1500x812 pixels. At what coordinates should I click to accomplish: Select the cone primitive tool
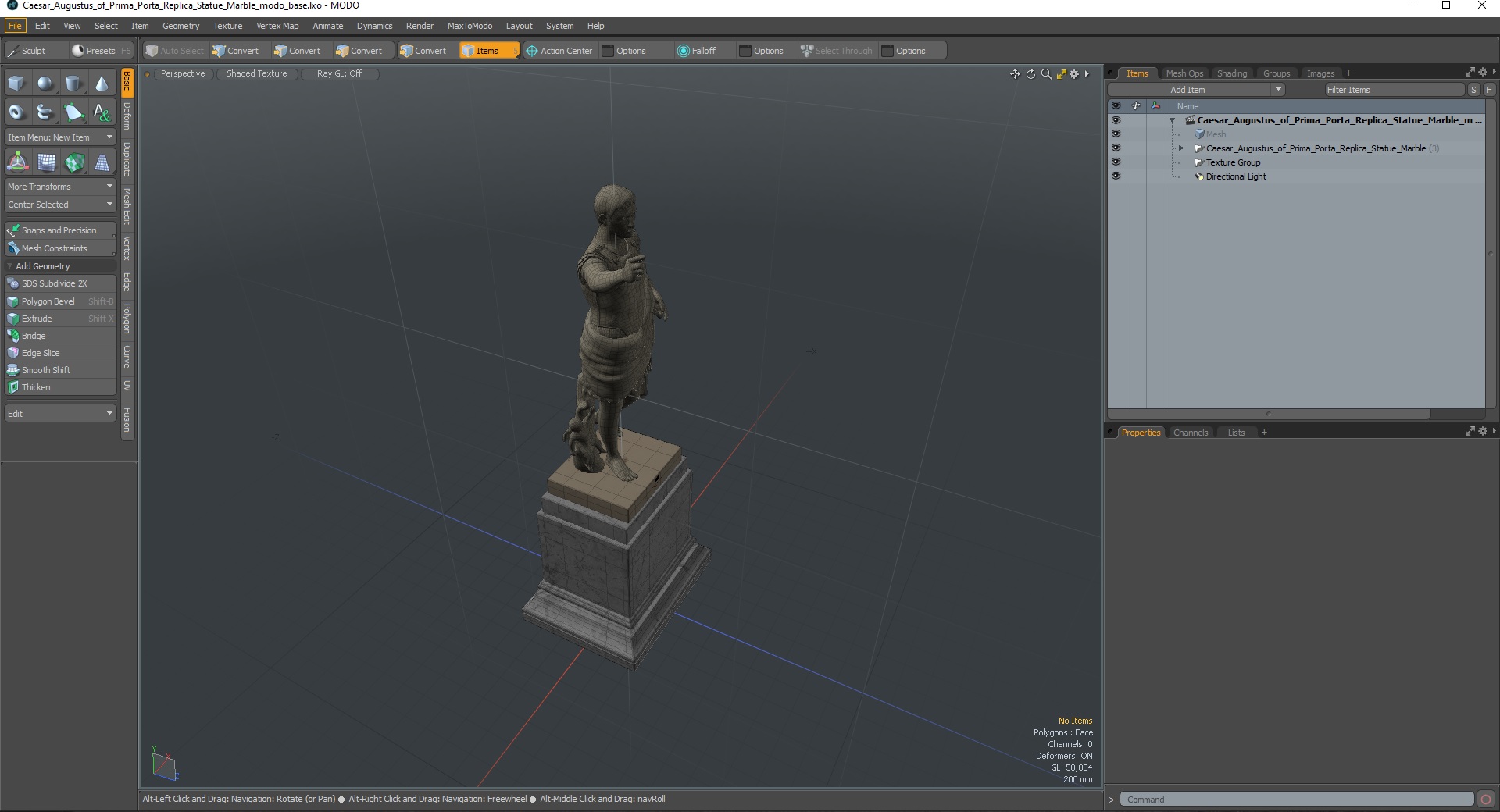point(102,84)
